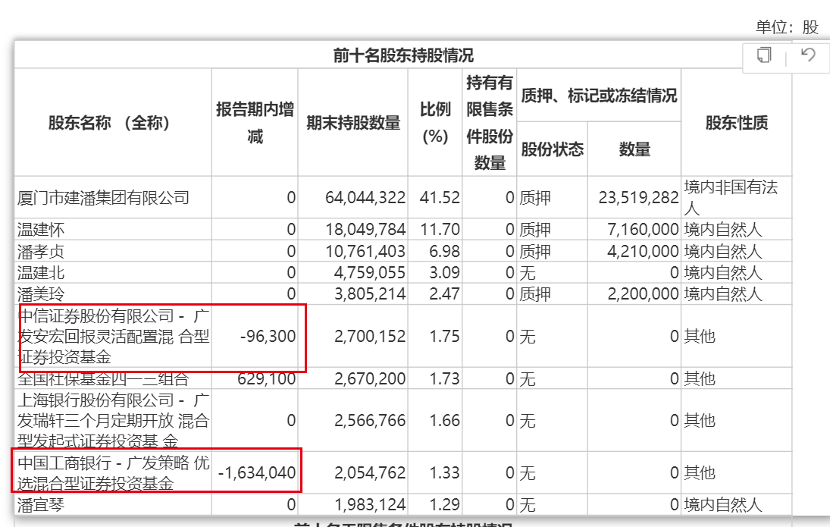Click the percentage 1.33
The height and width of the screenshot is (528, 830).
(x=444, y=473)
